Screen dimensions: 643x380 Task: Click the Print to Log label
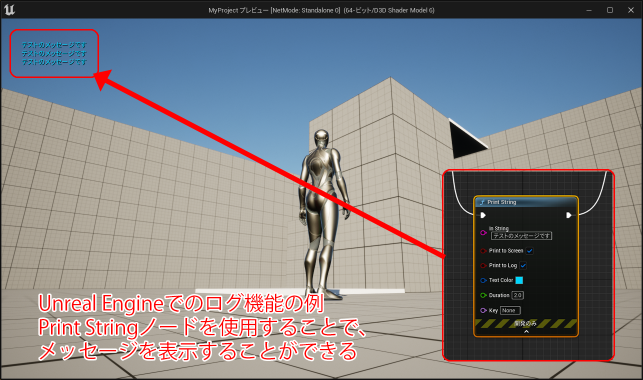[503, 265]
